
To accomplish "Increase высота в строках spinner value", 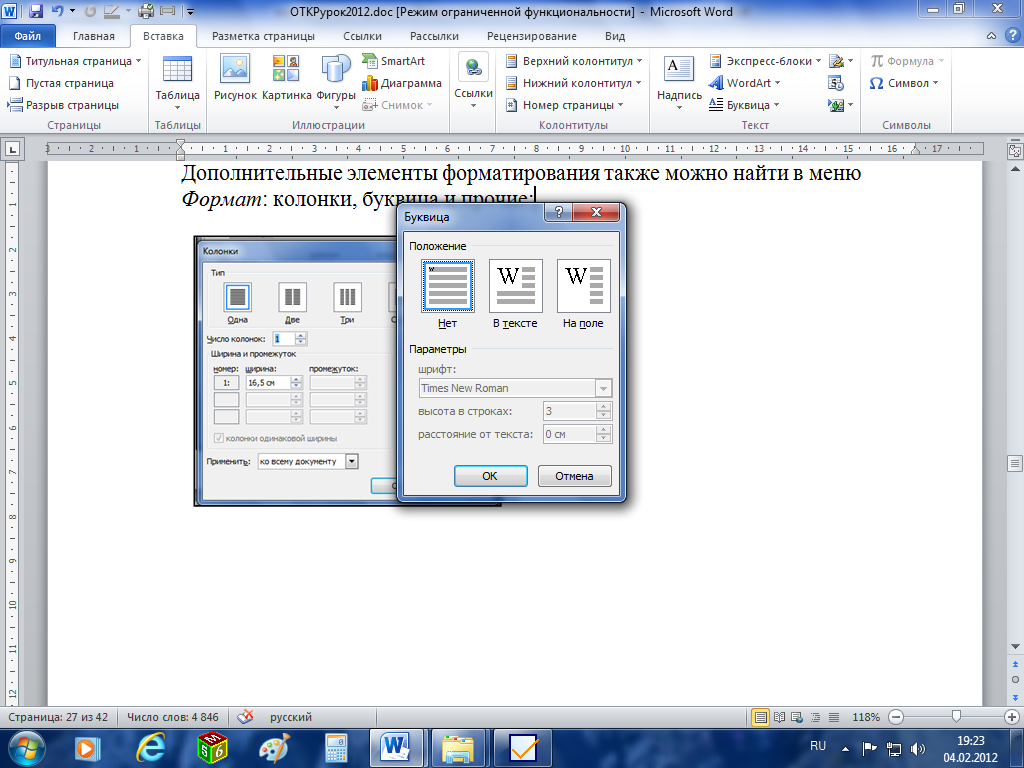I will [x=603, y=407].
